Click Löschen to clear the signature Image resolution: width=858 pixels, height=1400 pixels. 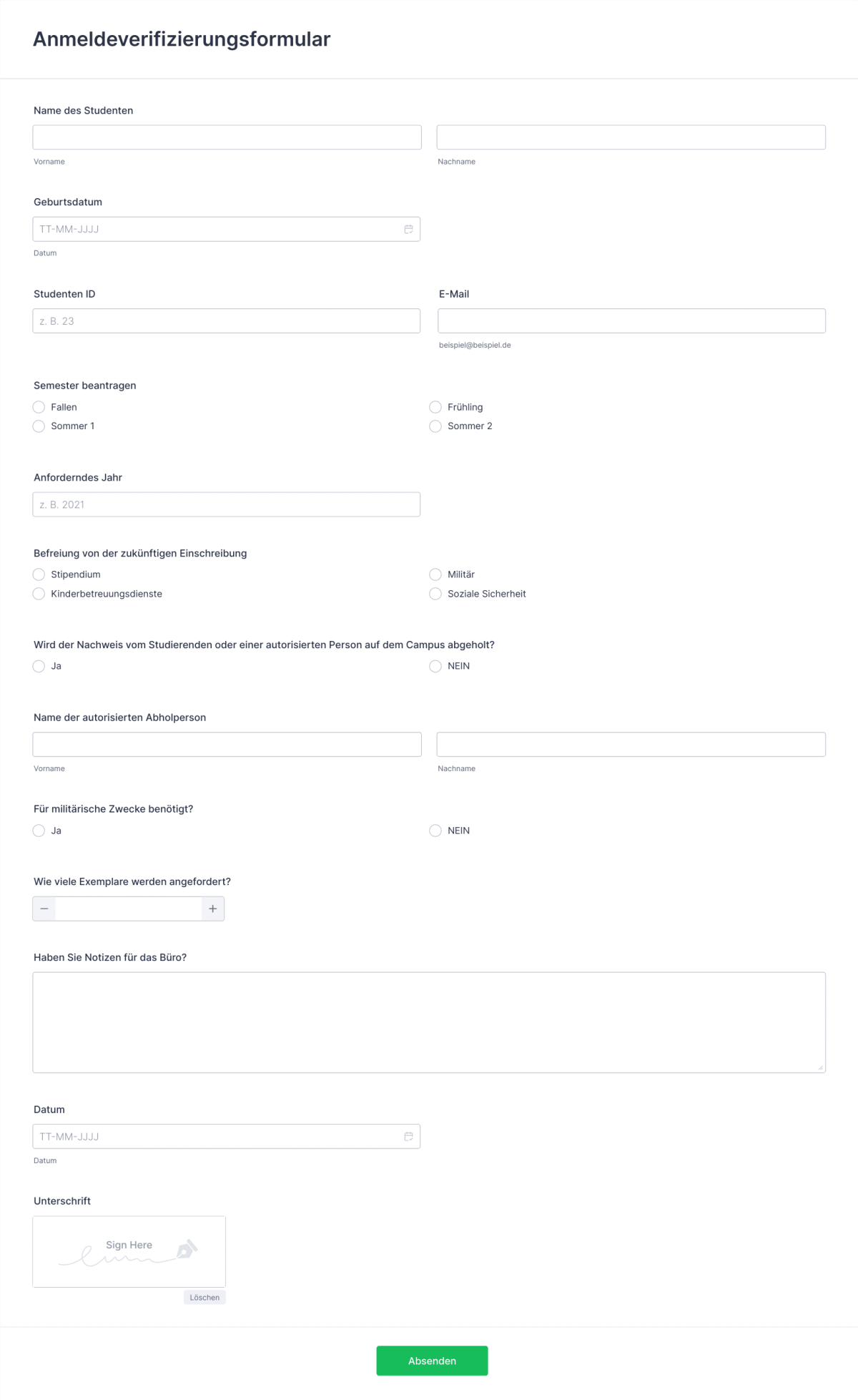point(204,1297)
